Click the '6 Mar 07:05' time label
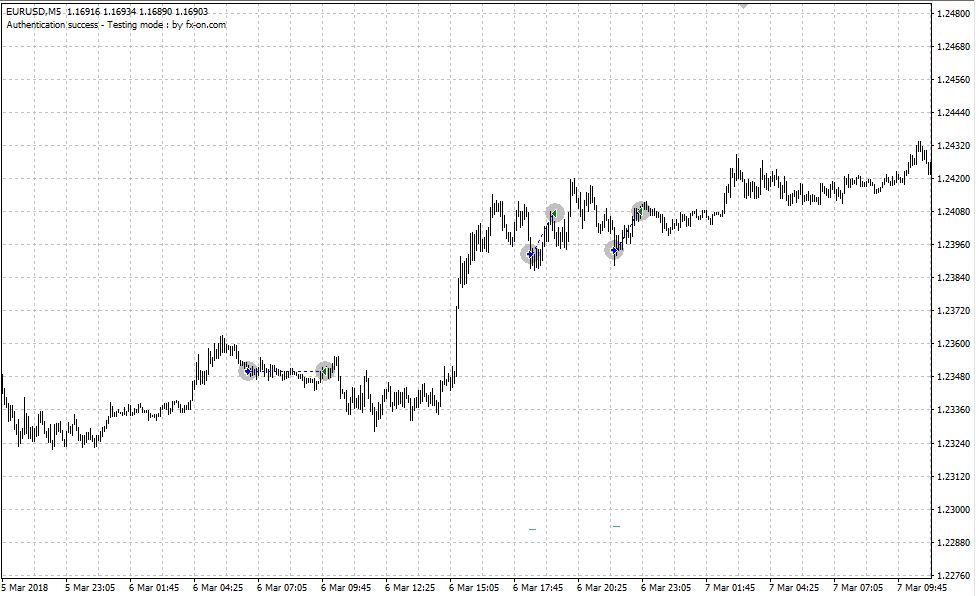 282,587
